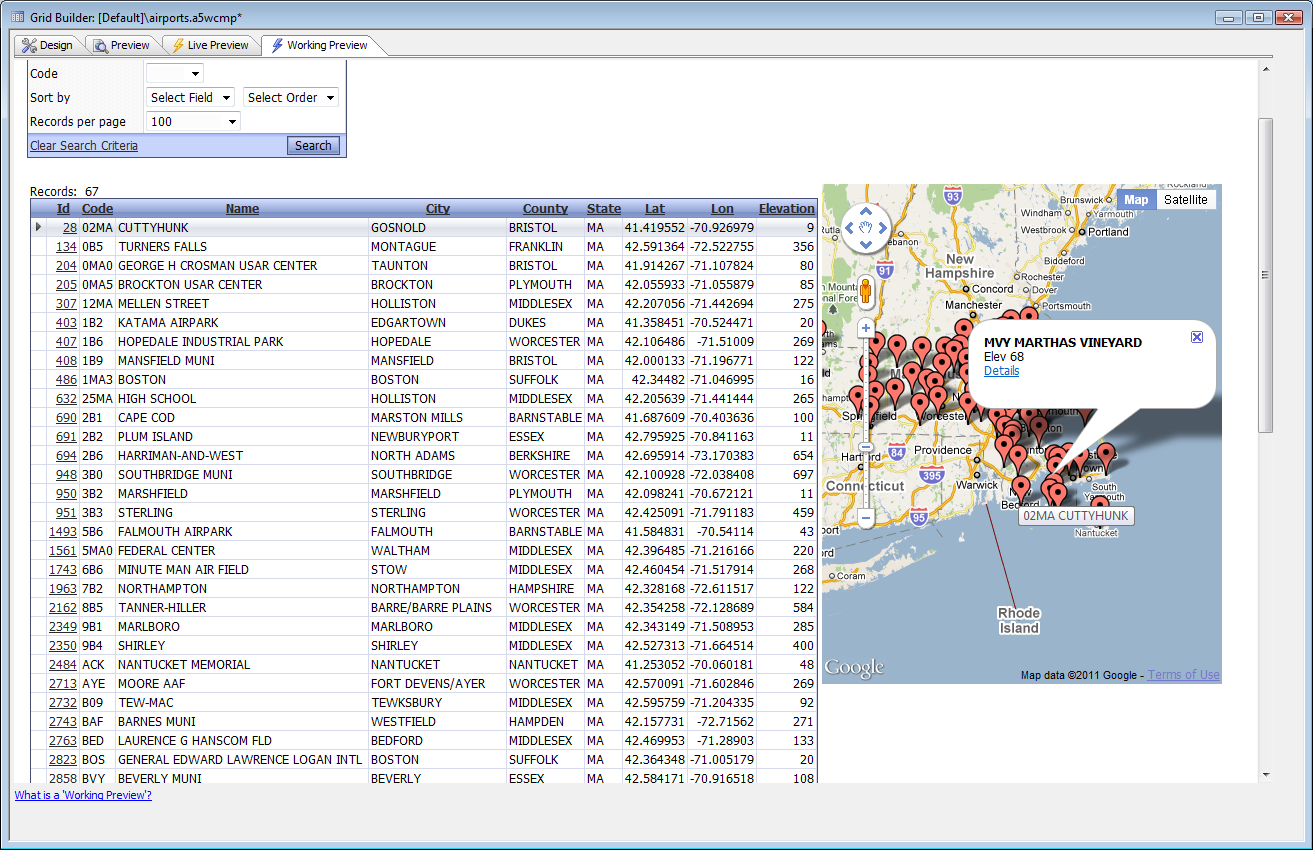Select the Map view button
Screen dimensions: 1313x850
click(1136, 199)
